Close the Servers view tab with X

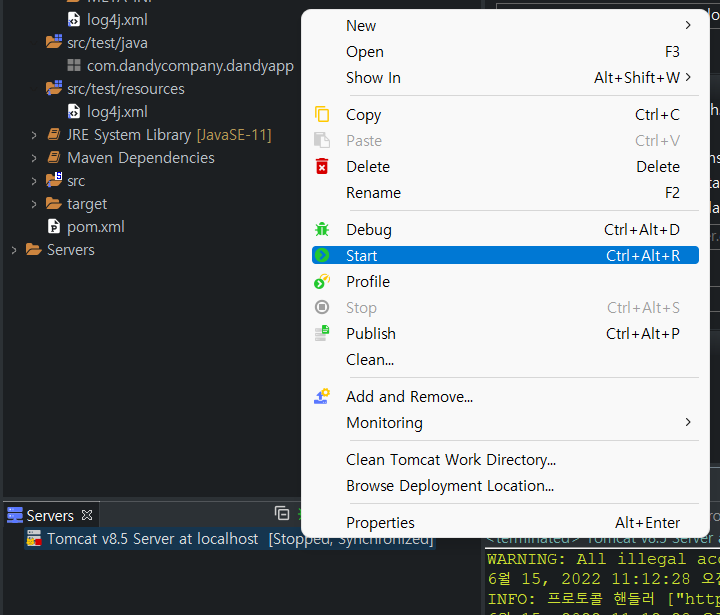pos(87,515)
